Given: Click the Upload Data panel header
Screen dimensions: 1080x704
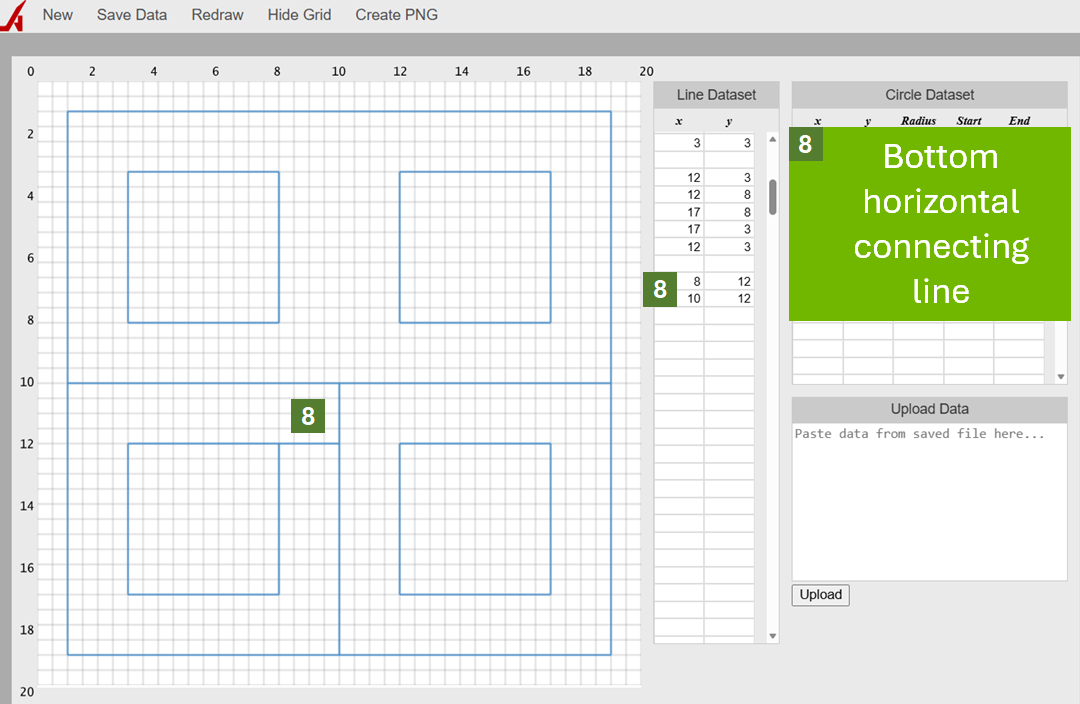Looking at the screenshot, I should pos(929,409).
